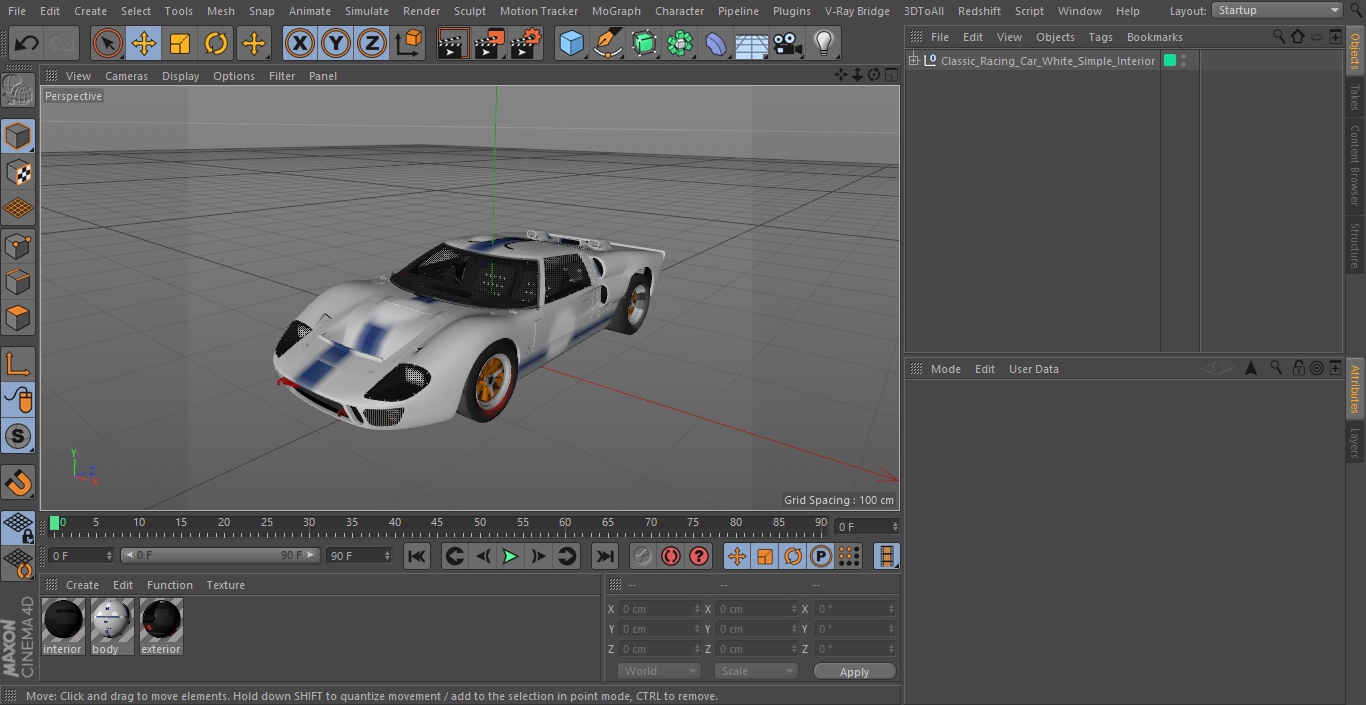The image size is (1366, 705).
Task: Open viewport Cameras menu
Action: [126, 76]
